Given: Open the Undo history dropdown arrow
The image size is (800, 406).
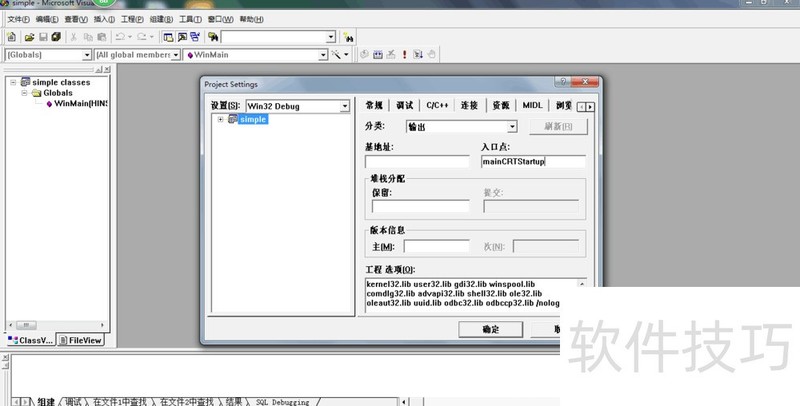Looking at the screenshot, I should [130, 37].
